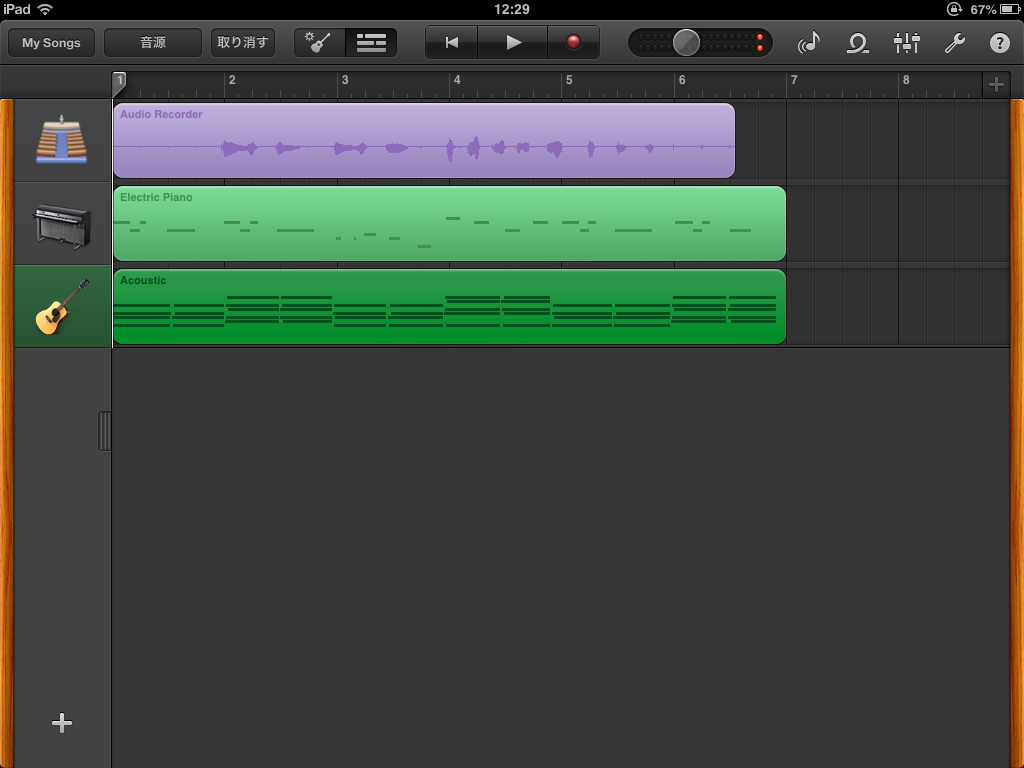Image resolution: width=1024 pixels, height=768 pixels.
Task: Show help with the question mark icon
Action: [x=999, y=43]
